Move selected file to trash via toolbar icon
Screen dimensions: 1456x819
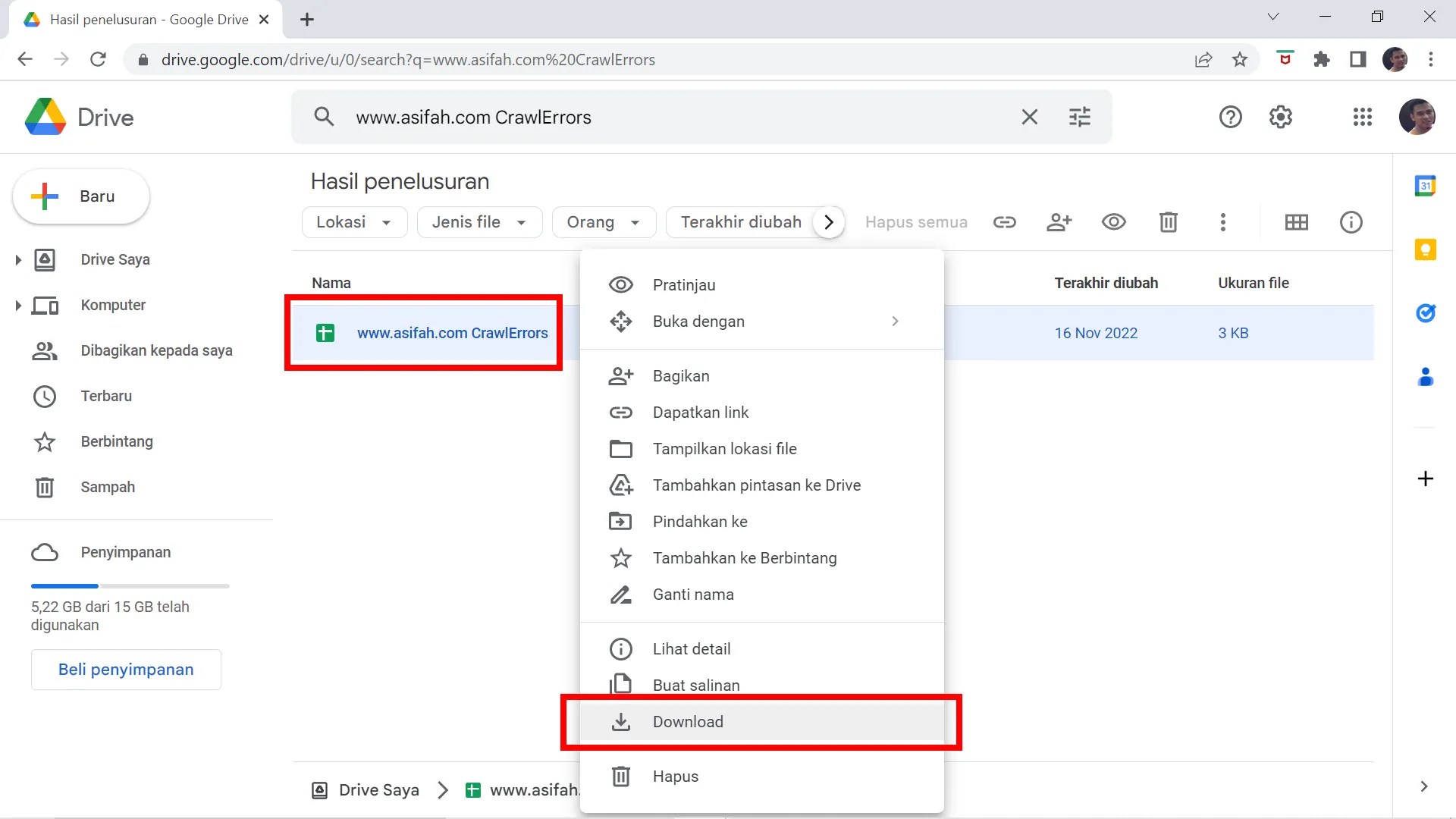(x=1168, y=222)
